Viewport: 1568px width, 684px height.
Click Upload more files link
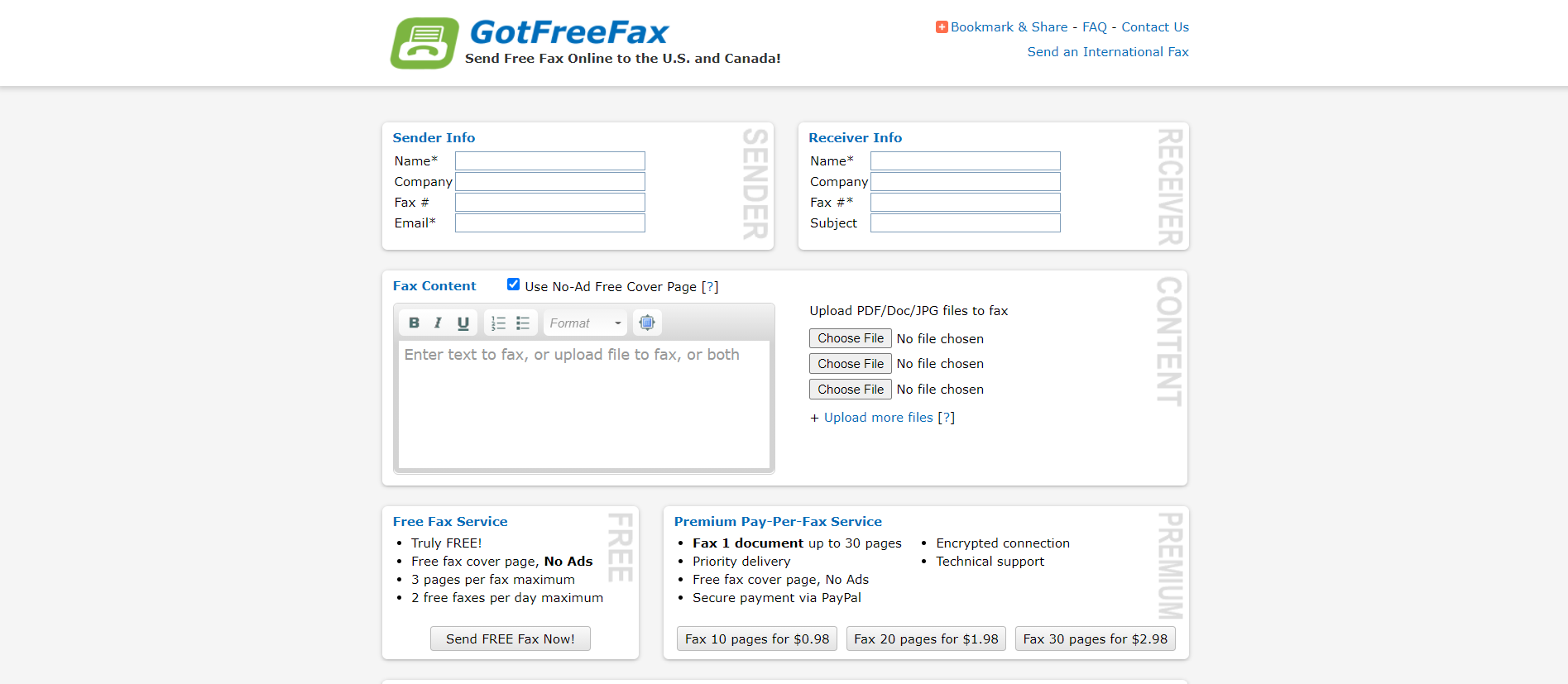879,418
